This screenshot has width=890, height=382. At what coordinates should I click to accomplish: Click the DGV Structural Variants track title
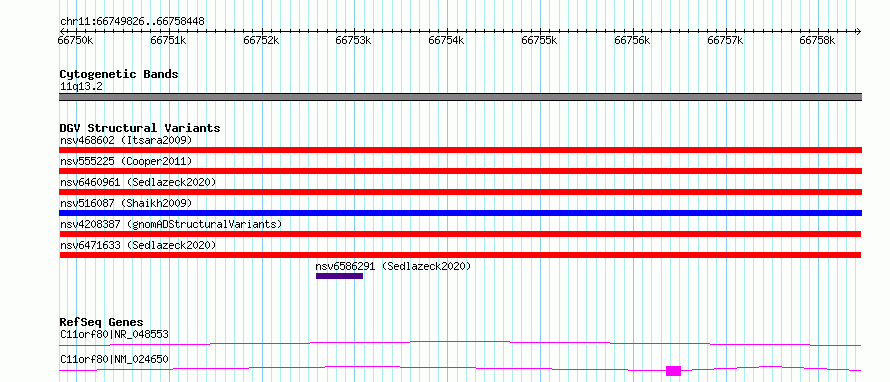pyautogui.click(x=140, y=128)
